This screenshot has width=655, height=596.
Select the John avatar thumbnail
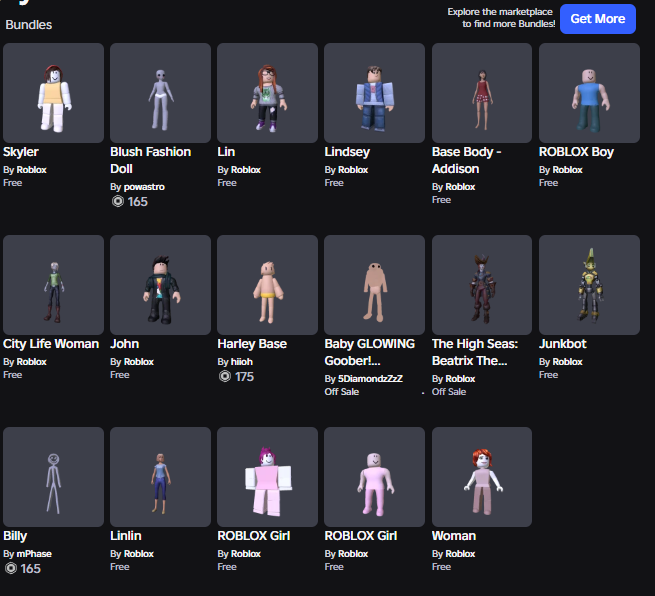point(160,285)
